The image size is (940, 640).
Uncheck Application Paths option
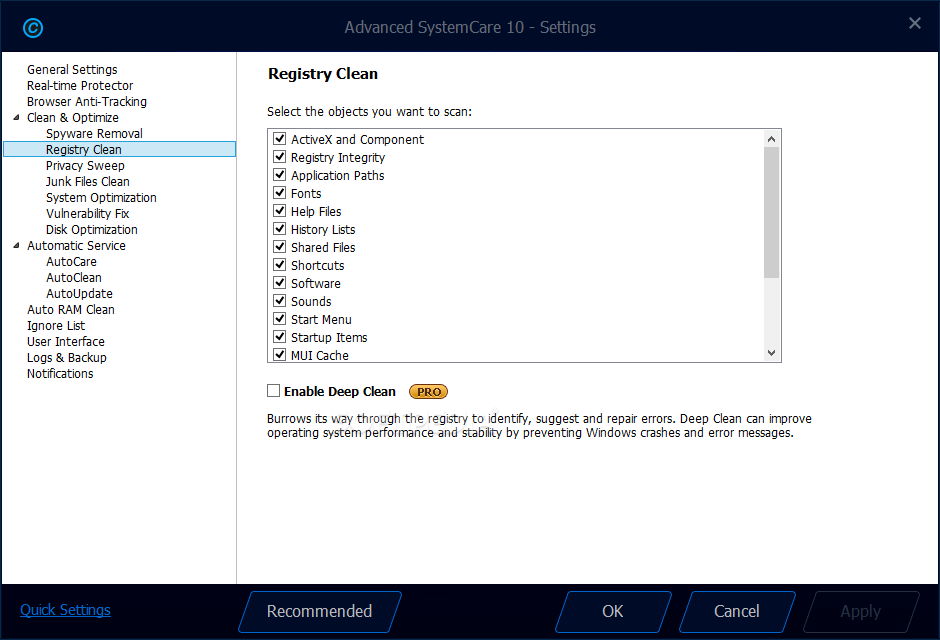pyautogui.click(x=279, y=175)
